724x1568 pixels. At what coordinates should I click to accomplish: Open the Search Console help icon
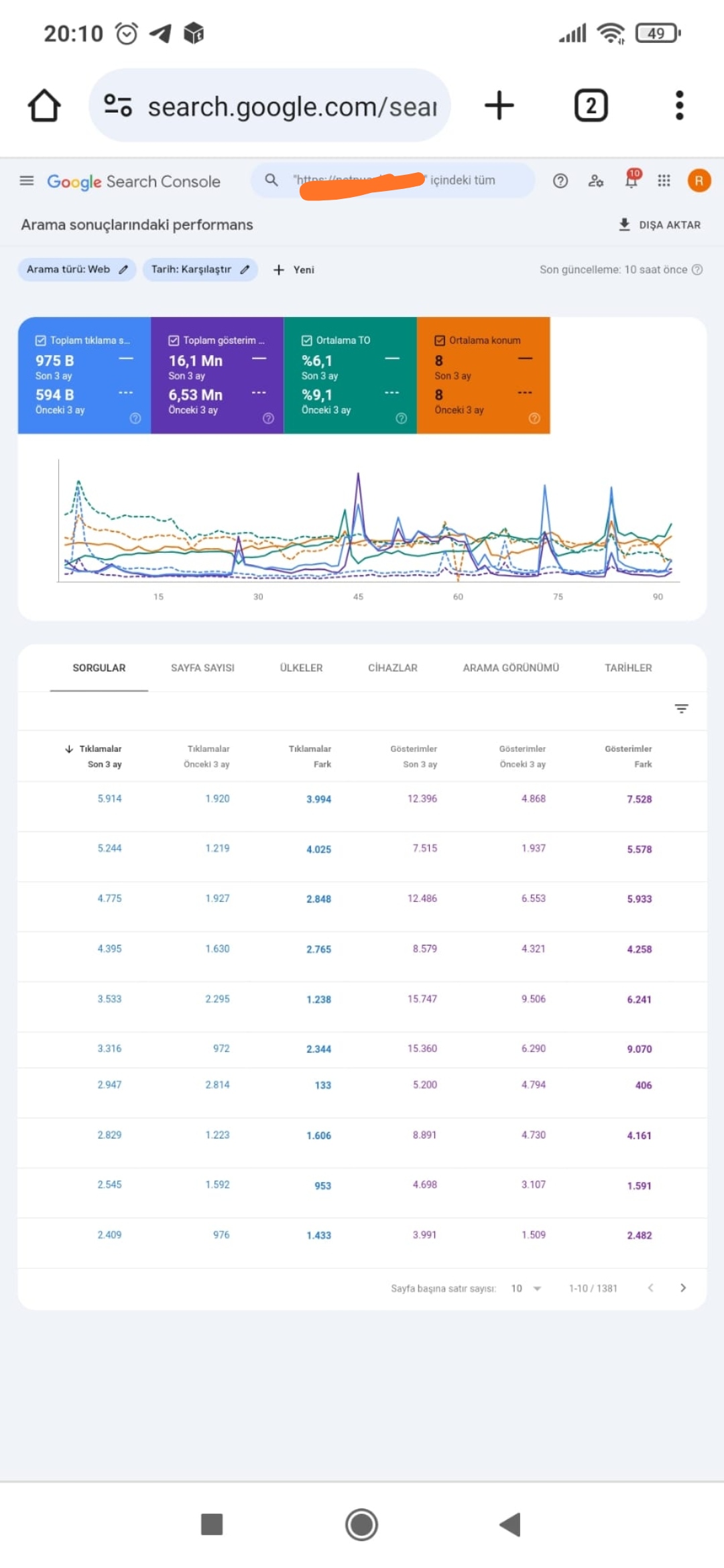(560, 180)
